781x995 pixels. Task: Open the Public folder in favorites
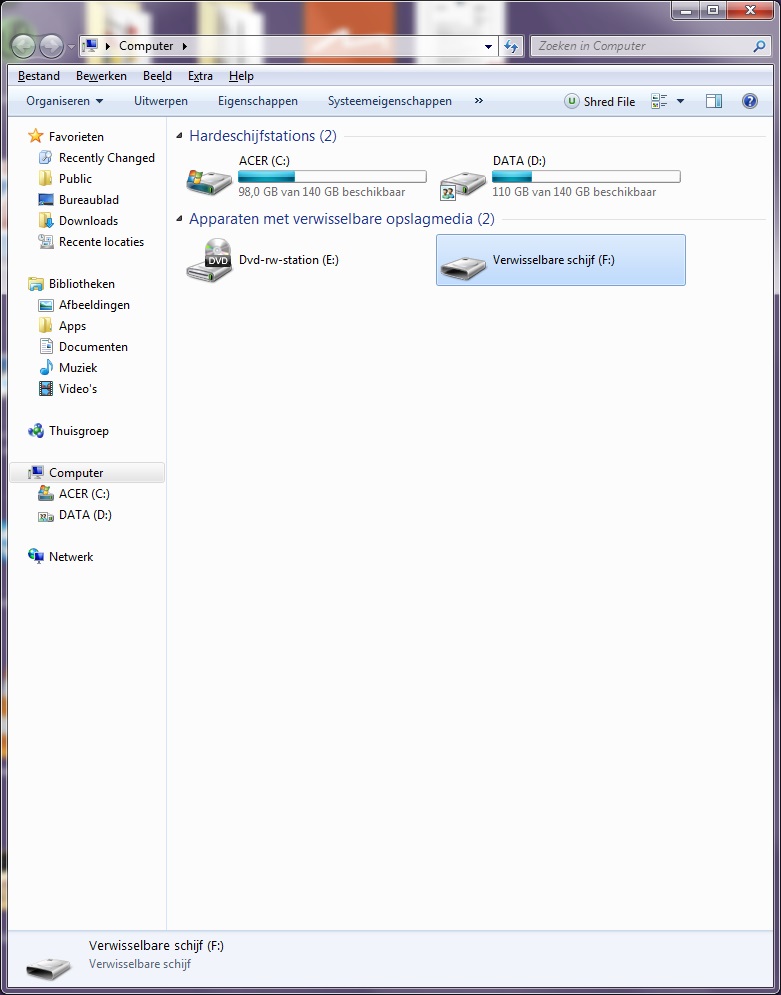pyautogui.click(x=75, y=178)
